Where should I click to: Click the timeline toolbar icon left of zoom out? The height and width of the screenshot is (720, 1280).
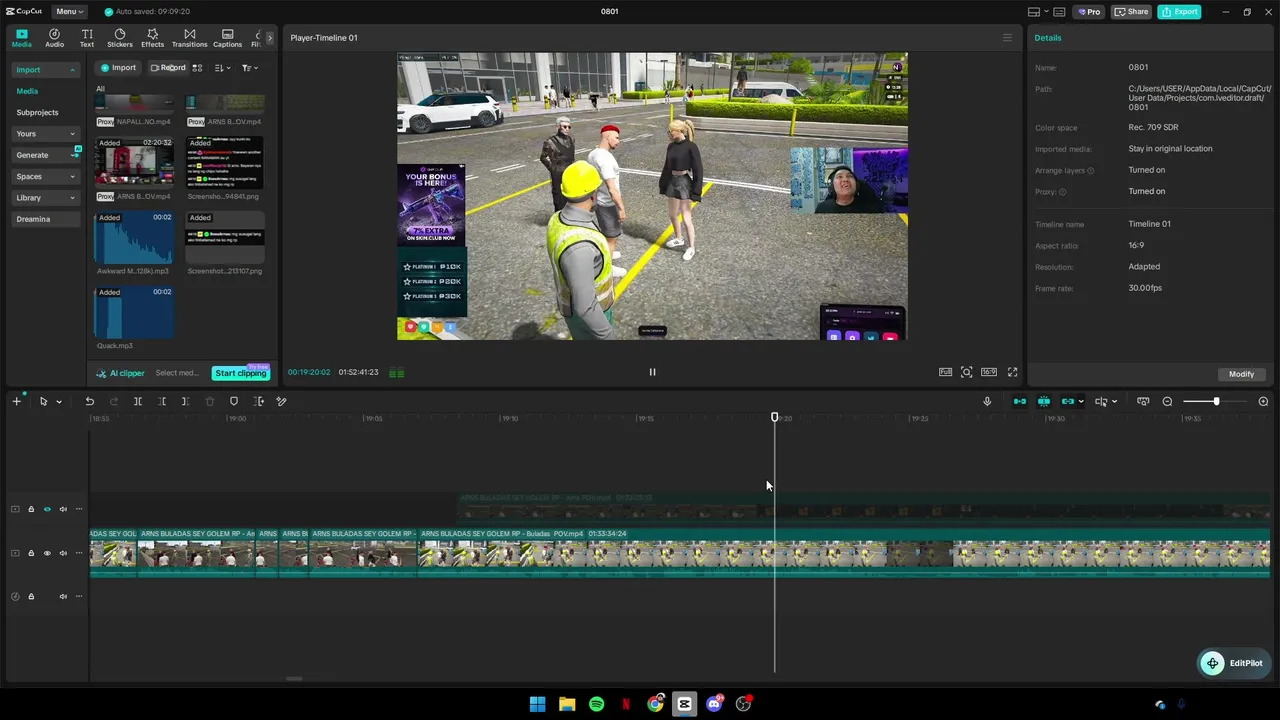(1143, 402)
